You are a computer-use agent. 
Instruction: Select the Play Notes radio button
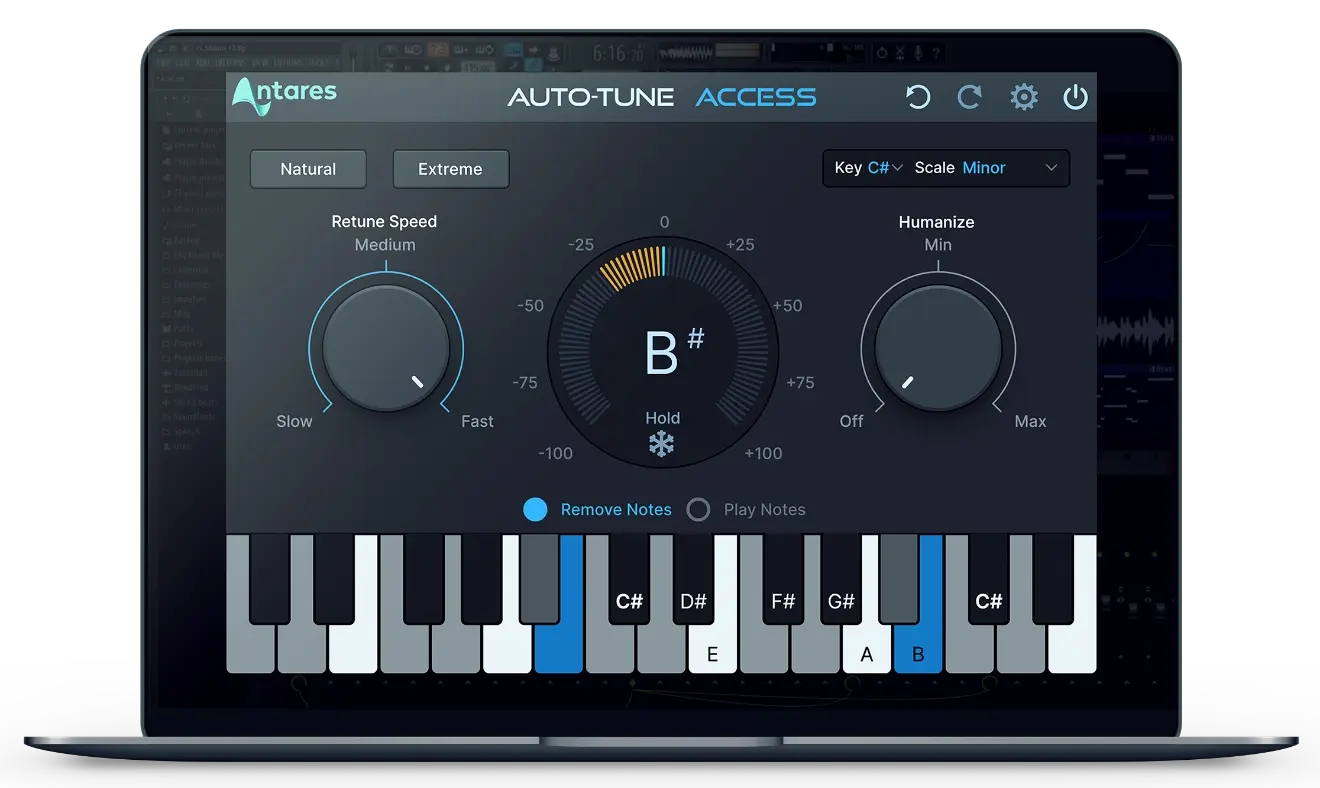pos(698,510)
